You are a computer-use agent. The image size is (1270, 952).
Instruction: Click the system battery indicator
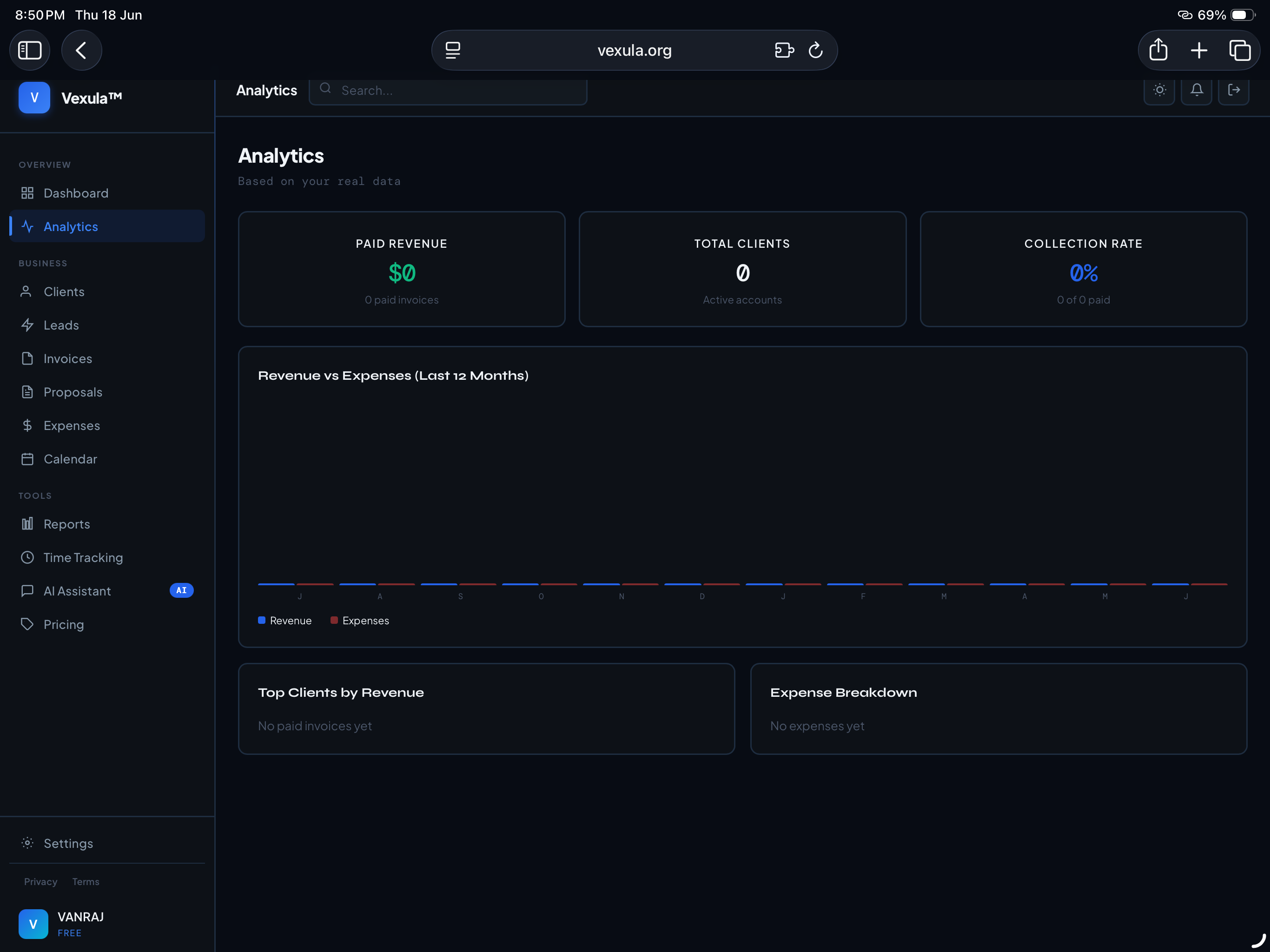pyautogui.click(x=1243, y=15)
